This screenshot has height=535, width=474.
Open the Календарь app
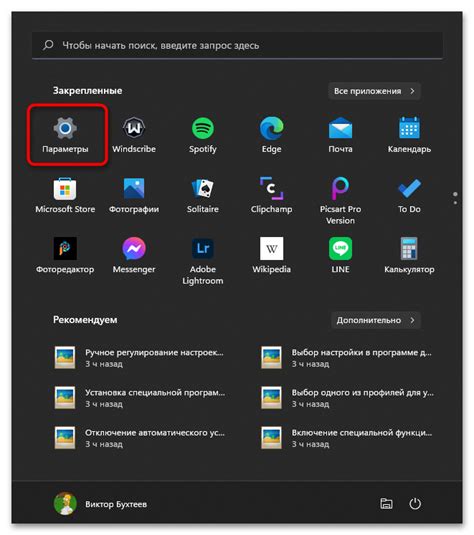(409, 135)
